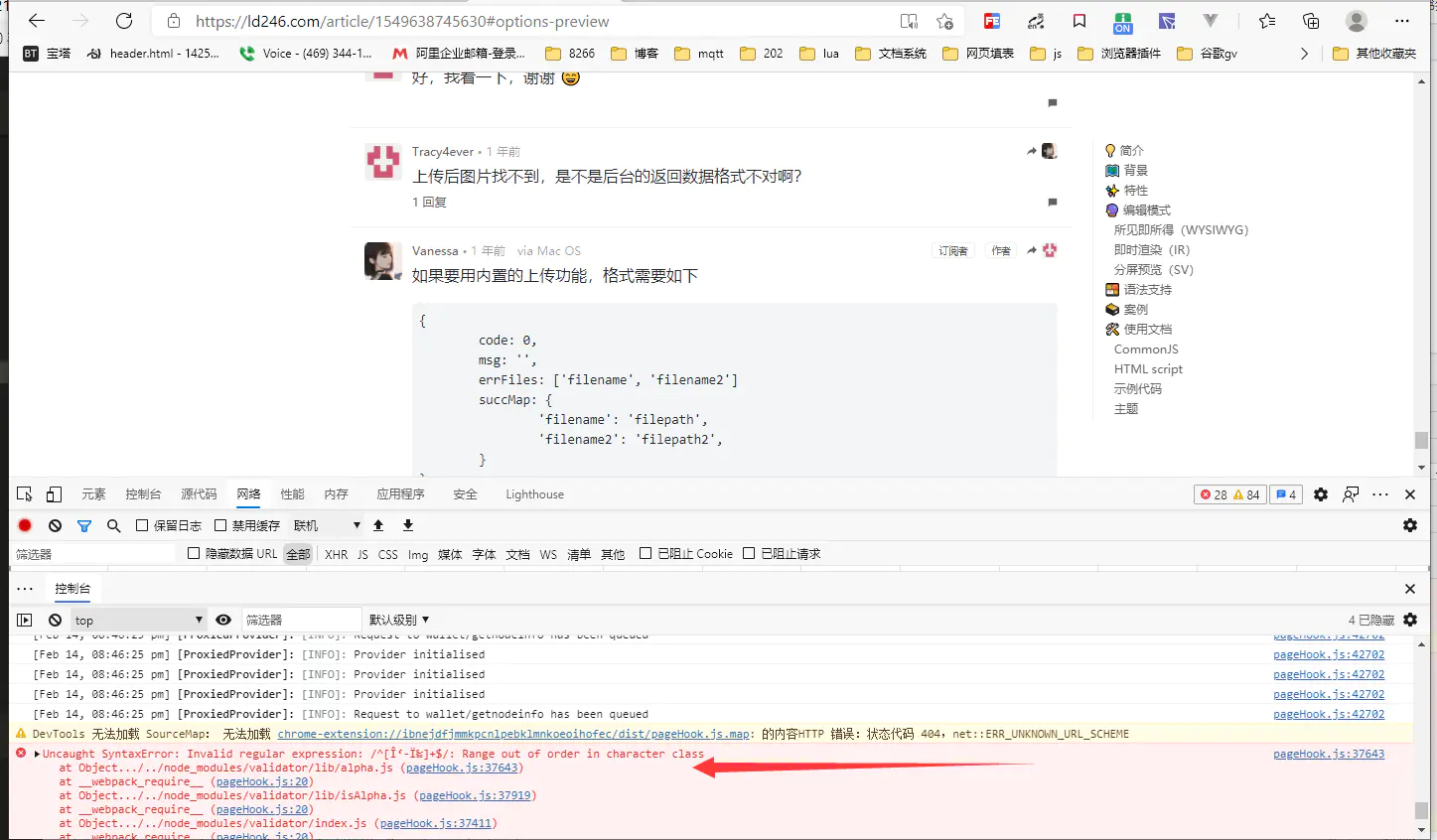Image resolution: width=1437 pixels, height=840 pixels.
Task: Click the browser address bar URL
Action: point(402,21)
